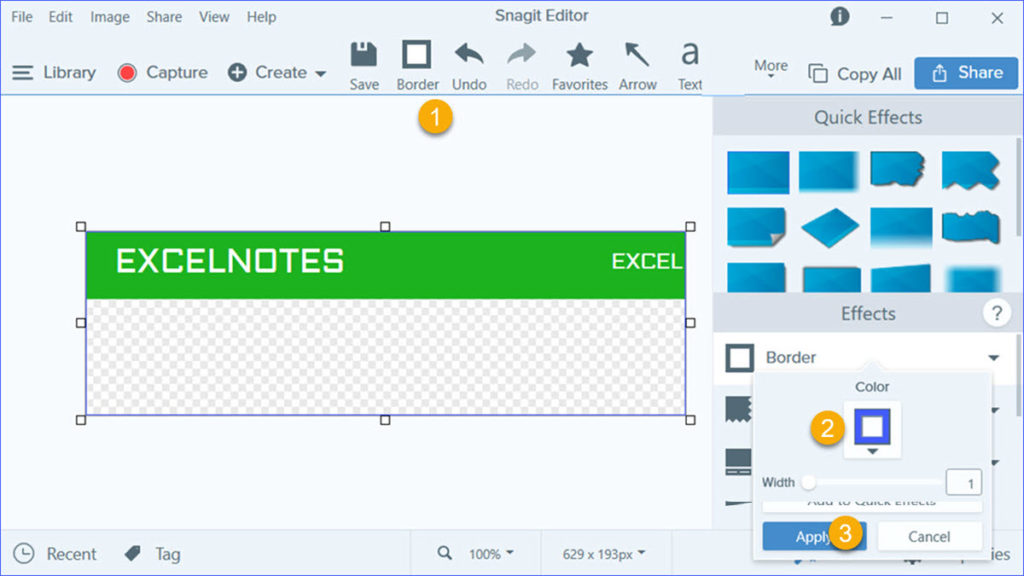Click the border Width slider handle
This screenshot has height=576, width=1024.
pos(808,483)
